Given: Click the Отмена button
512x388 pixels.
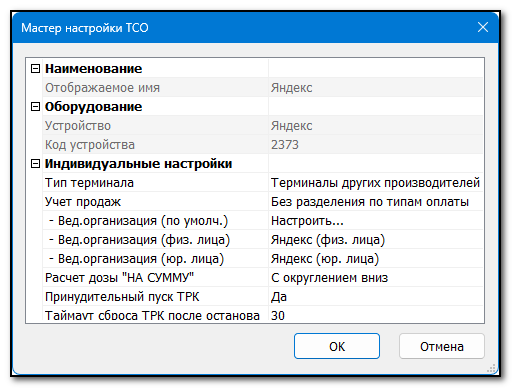Looking at the screenshot, I should [x=441, y=346].
